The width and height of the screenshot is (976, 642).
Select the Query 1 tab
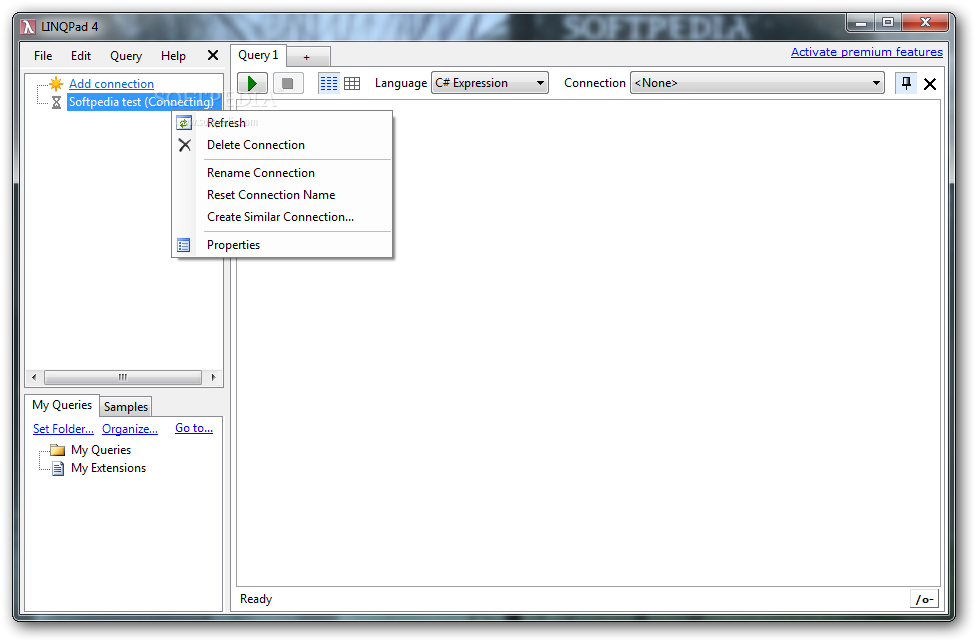pos(258,55)
